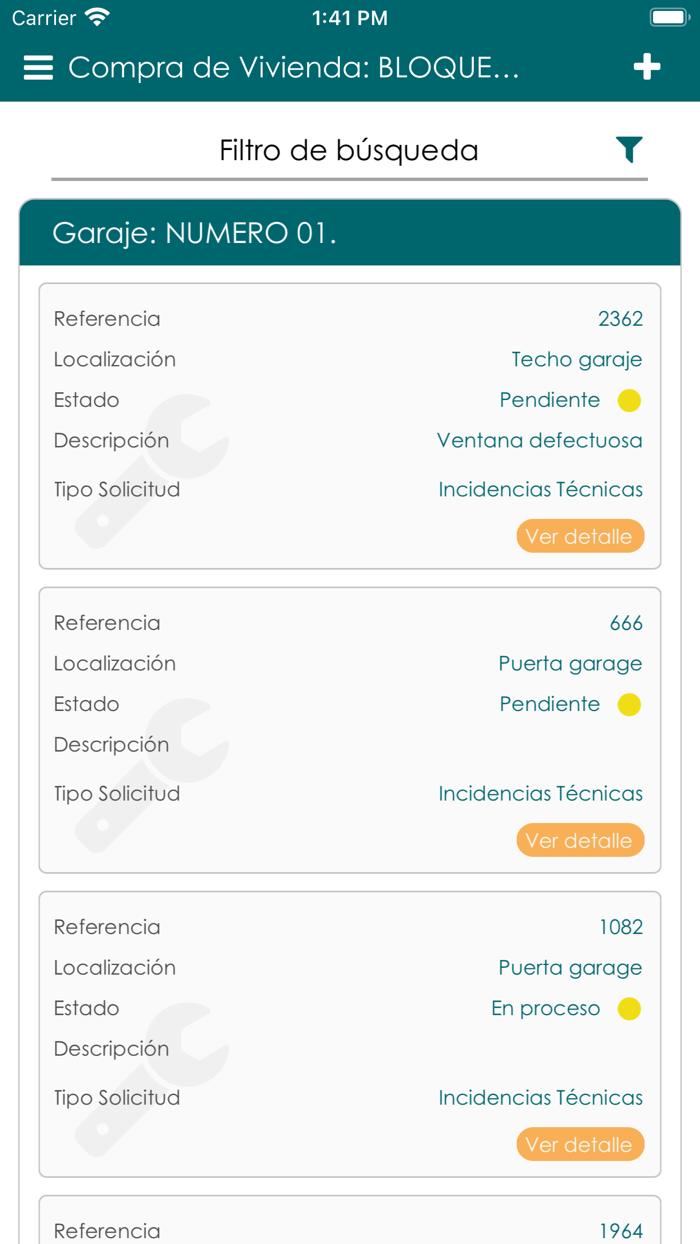This screenshot has width=700, height=1244.
Task: Click Ver detalle for reference 2362
Action: 580,537
